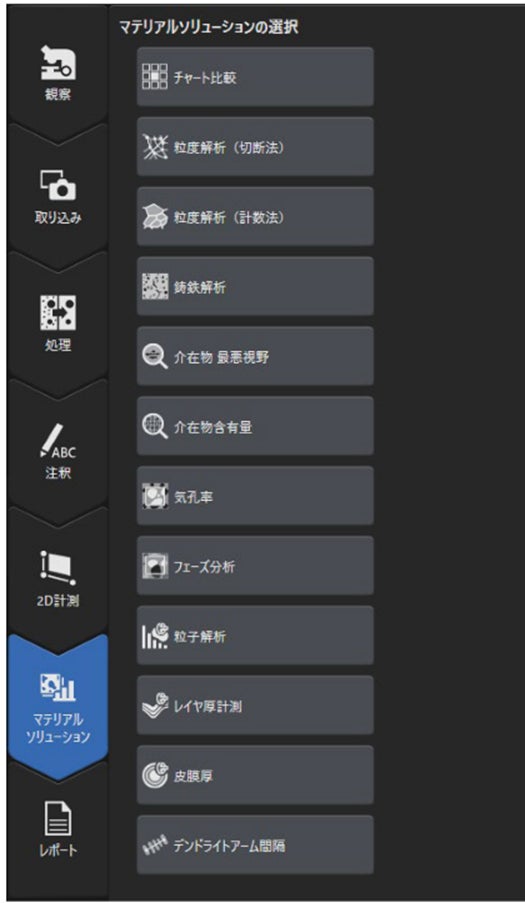
Task: Choose チャート比較 solution
Action: 255,77
